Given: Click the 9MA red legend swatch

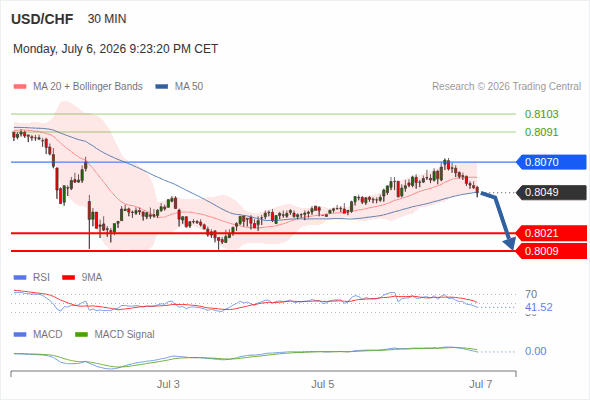Looking at the screenshot, I should click(x=68, y=278).
